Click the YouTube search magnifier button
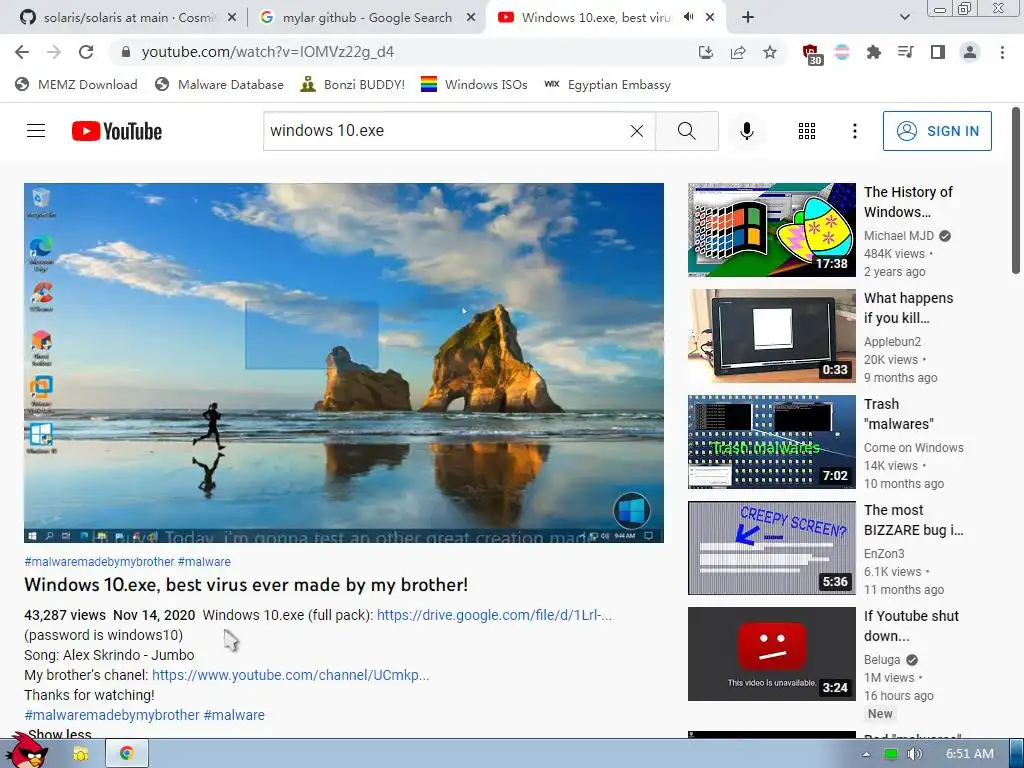1024x768 pixels. click(x=686, y=131)
